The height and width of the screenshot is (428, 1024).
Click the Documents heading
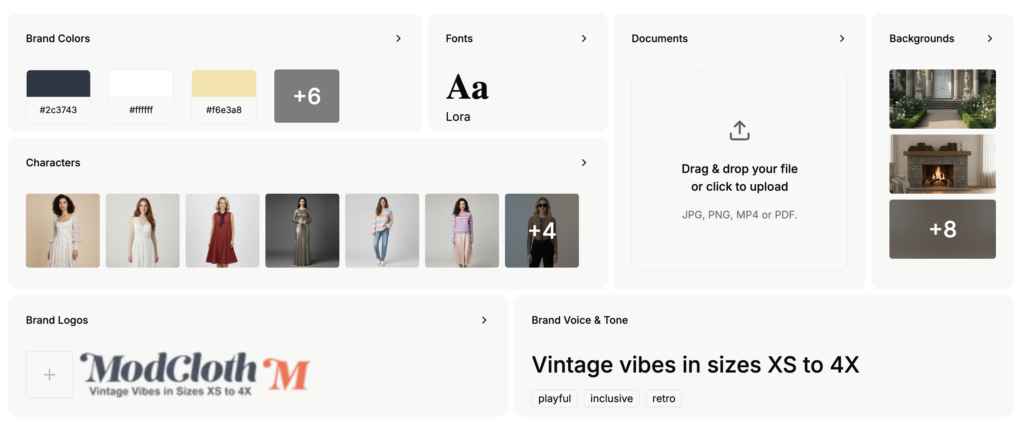point(660,39)
